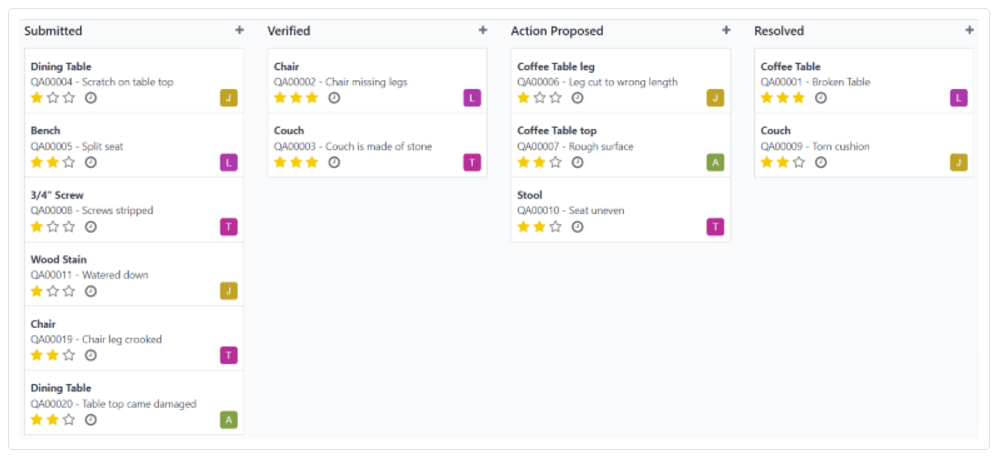Add a new card in Submitted column

(239, 30)
